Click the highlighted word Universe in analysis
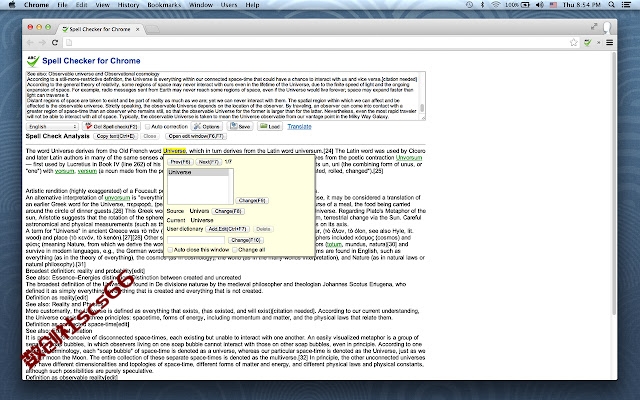The height and width of the screenshot is (400, 640). coord(174,151)
